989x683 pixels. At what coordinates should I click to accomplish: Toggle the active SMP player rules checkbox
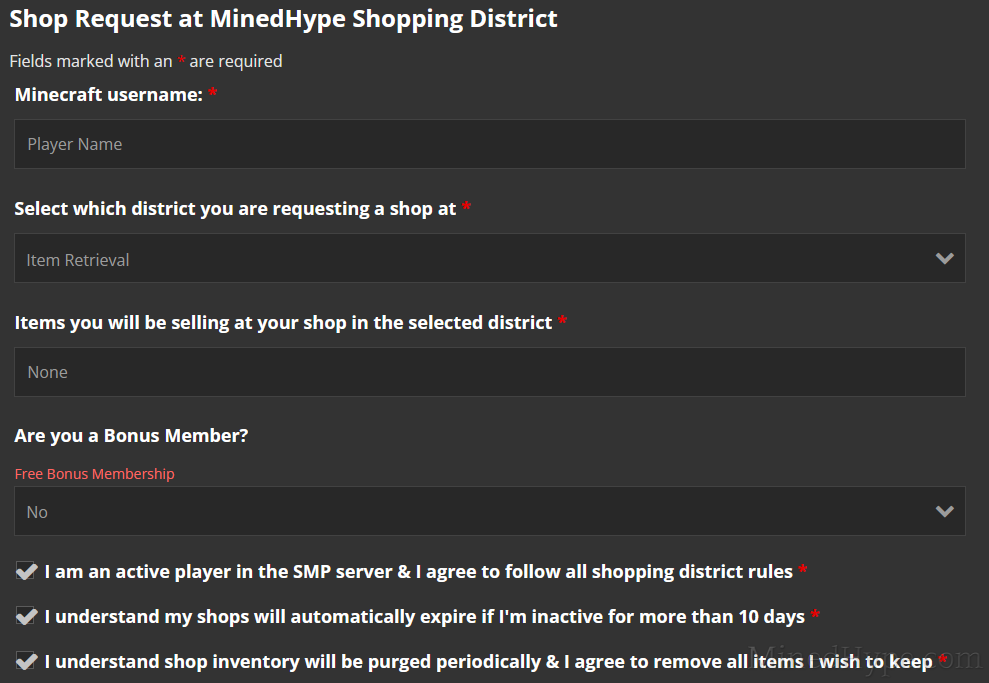(x=26, y=572)
